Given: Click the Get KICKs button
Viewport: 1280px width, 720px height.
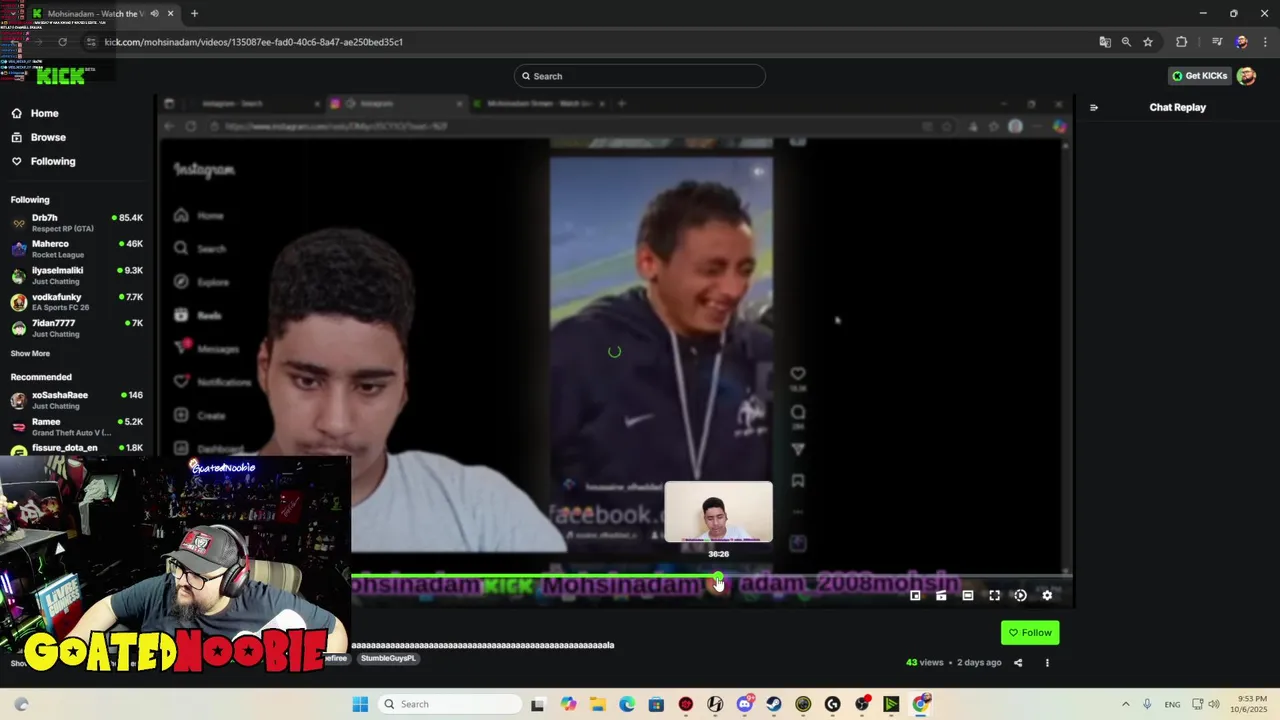Looking at the screenshot, I should (x=1199, y=76).
